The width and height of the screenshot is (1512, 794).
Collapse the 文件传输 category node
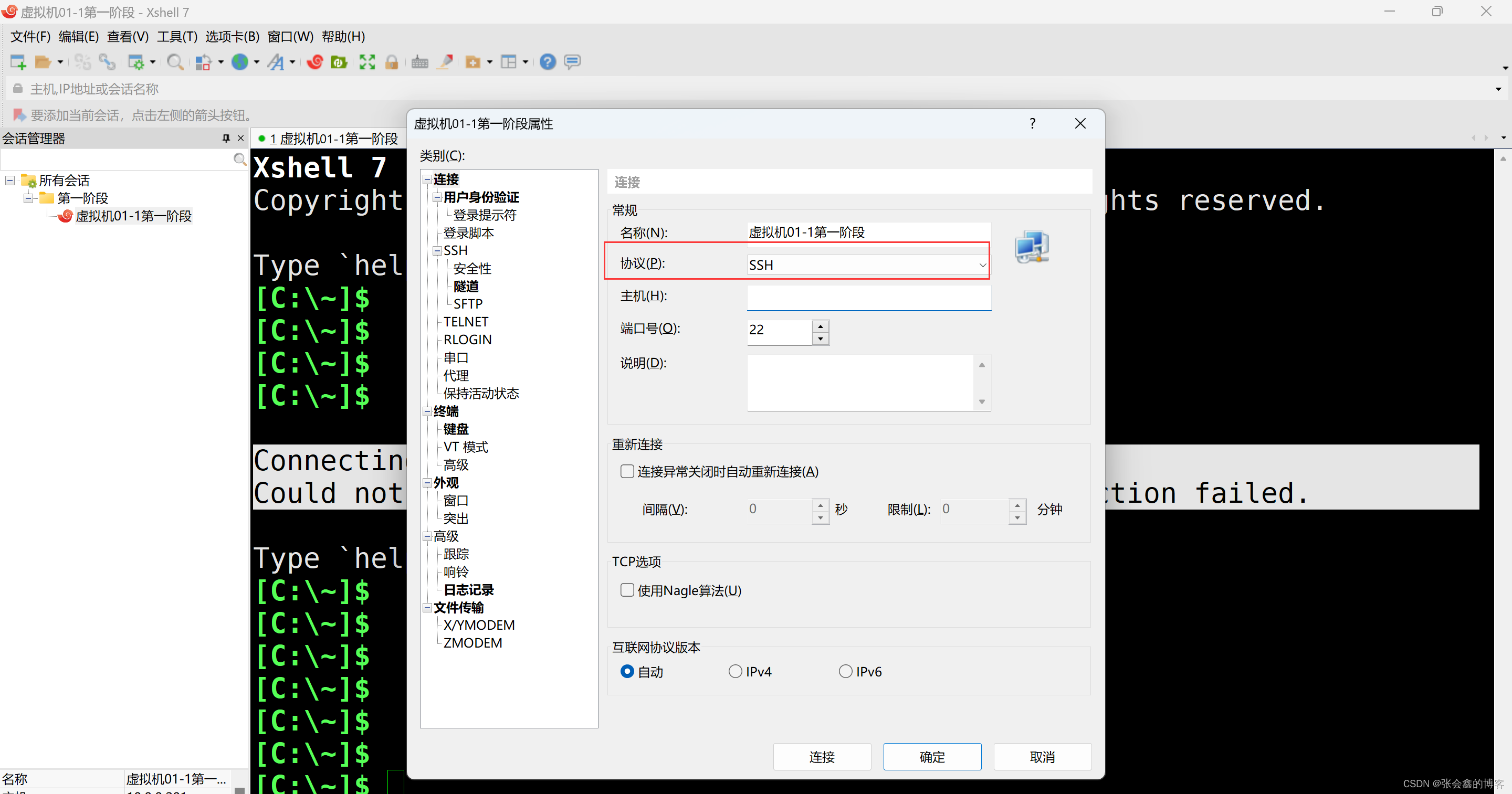pyautogui.click(x=427, y=607)
